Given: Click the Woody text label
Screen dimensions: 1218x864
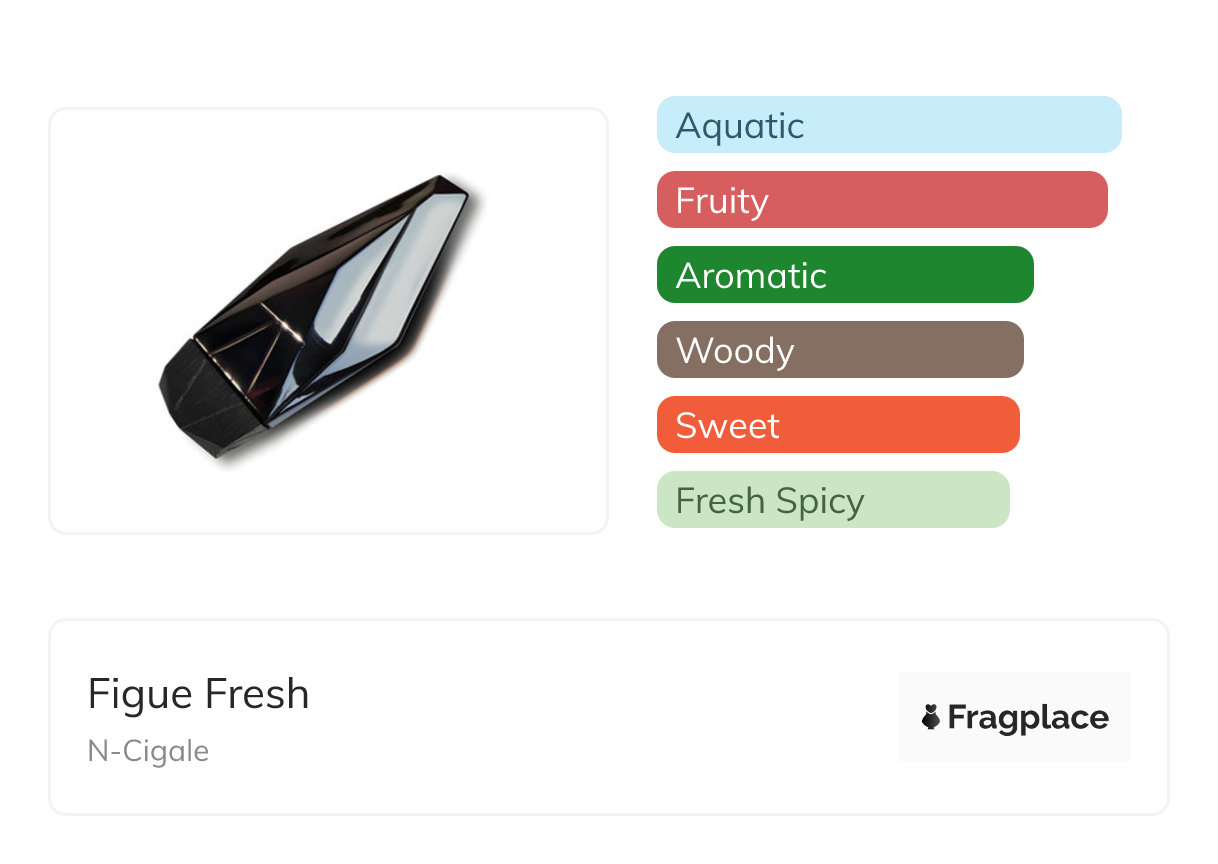Looking at the screenshot, I should [735, 351].
